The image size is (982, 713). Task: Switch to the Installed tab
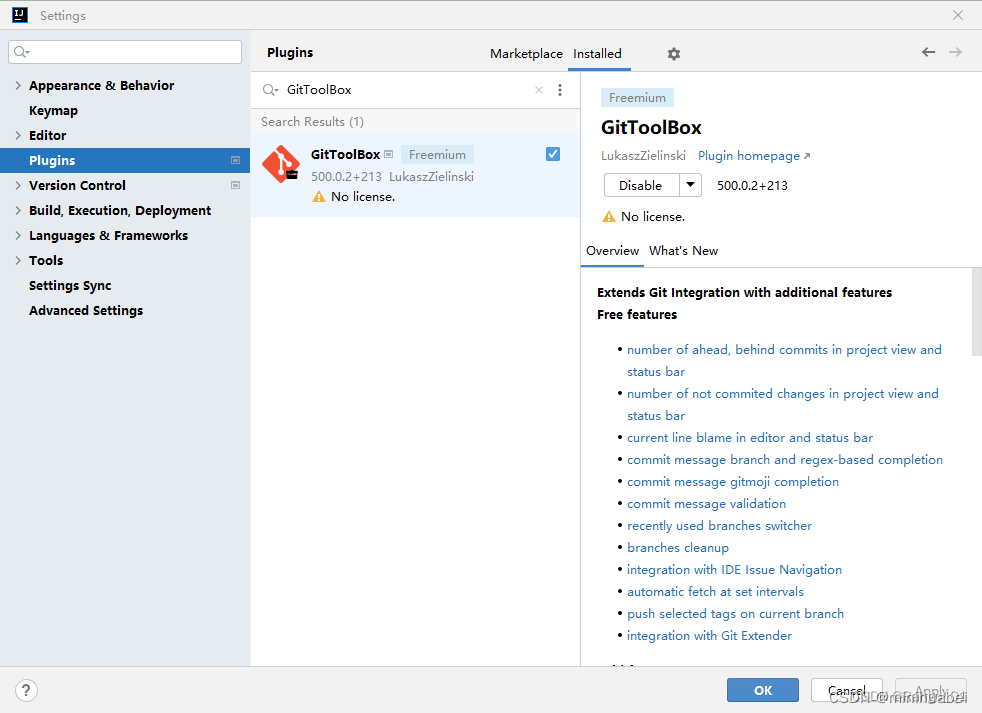coord(597,54)
